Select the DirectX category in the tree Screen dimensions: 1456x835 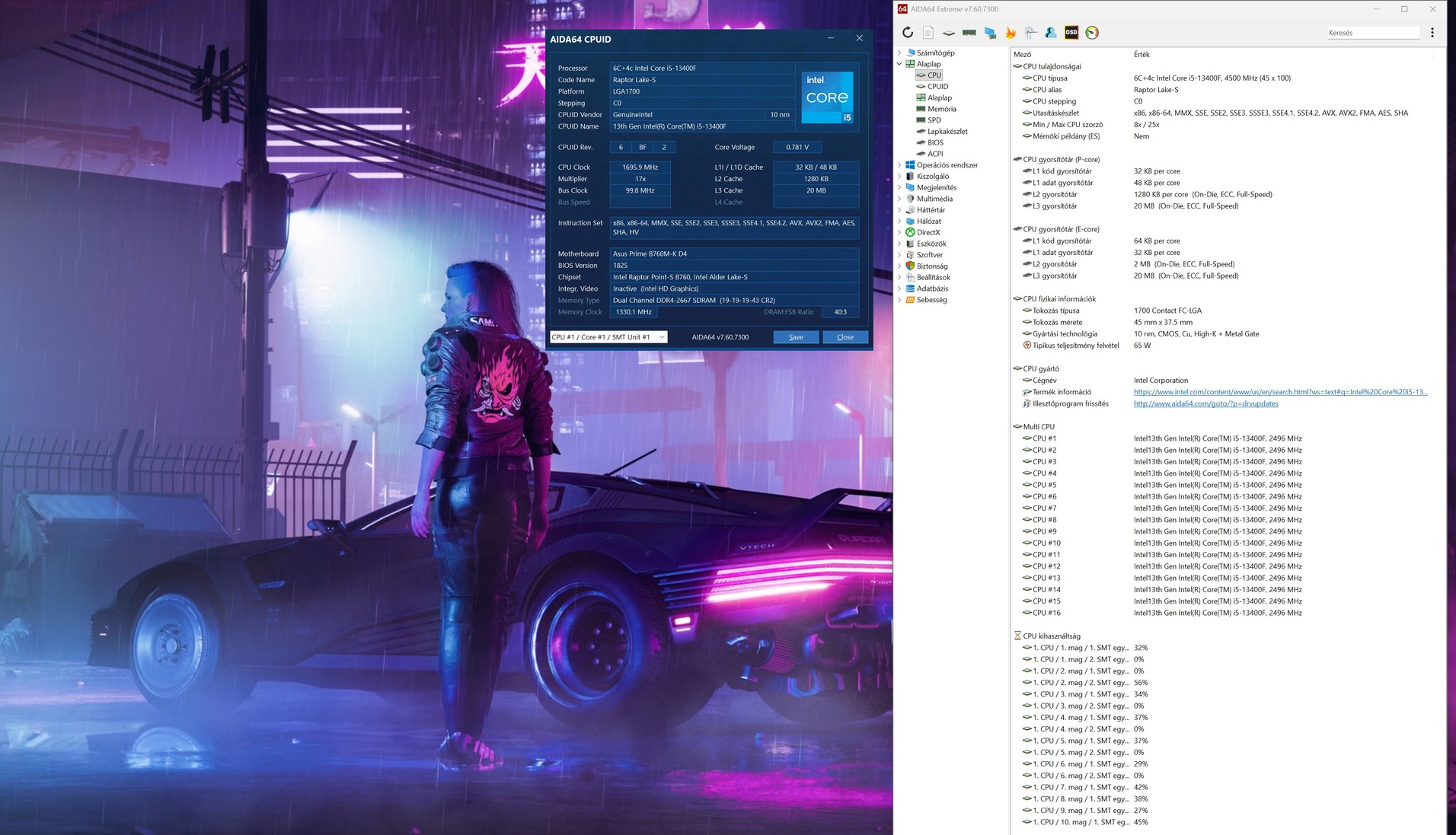coord(928,233)
